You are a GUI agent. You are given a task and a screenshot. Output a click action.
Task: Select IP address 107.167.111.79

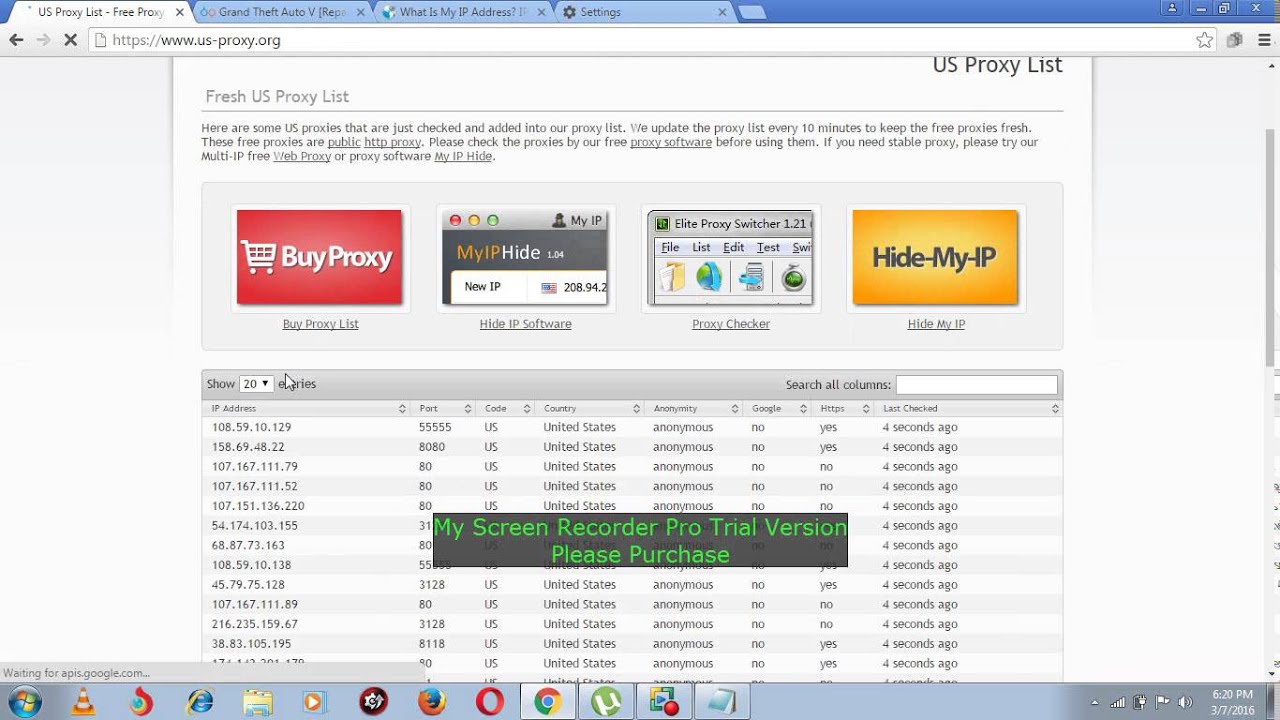(254, 467)
